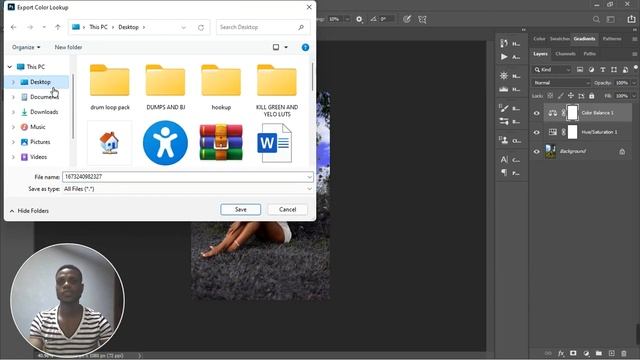Screen dimensions: 640x360
Task: Open the WinRAR archive file icon
Action: (221, 142)
